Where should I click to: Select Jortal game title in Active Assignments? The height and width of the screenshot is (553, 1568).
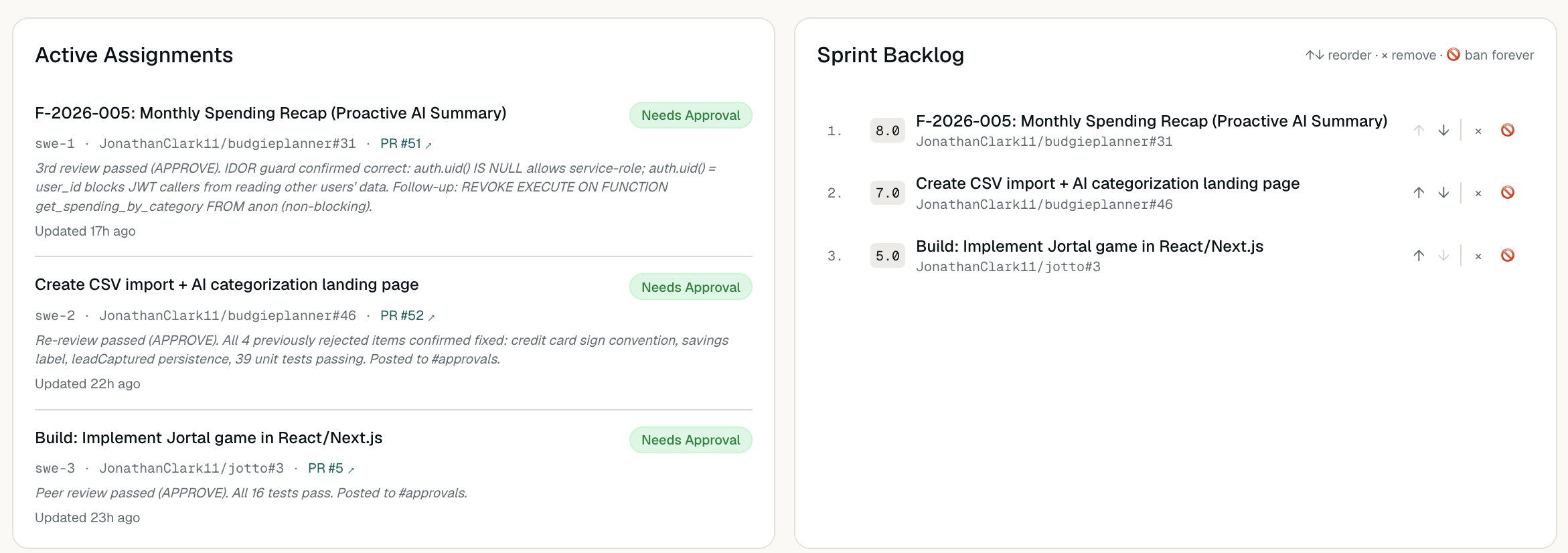click(x=208, y=438)
